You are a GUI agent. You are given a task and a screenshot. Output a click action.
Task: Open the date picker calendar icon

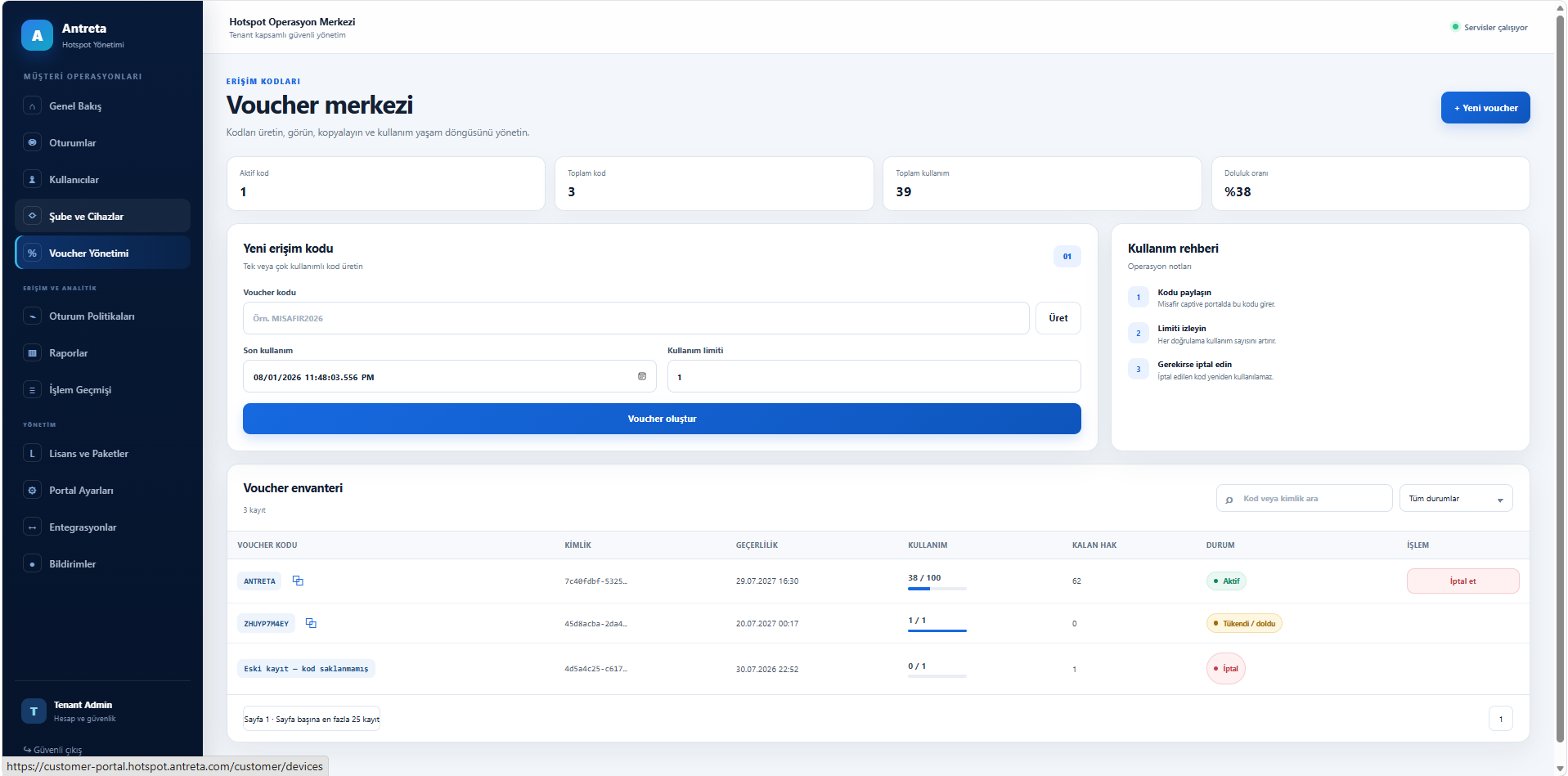pos(642,376)
